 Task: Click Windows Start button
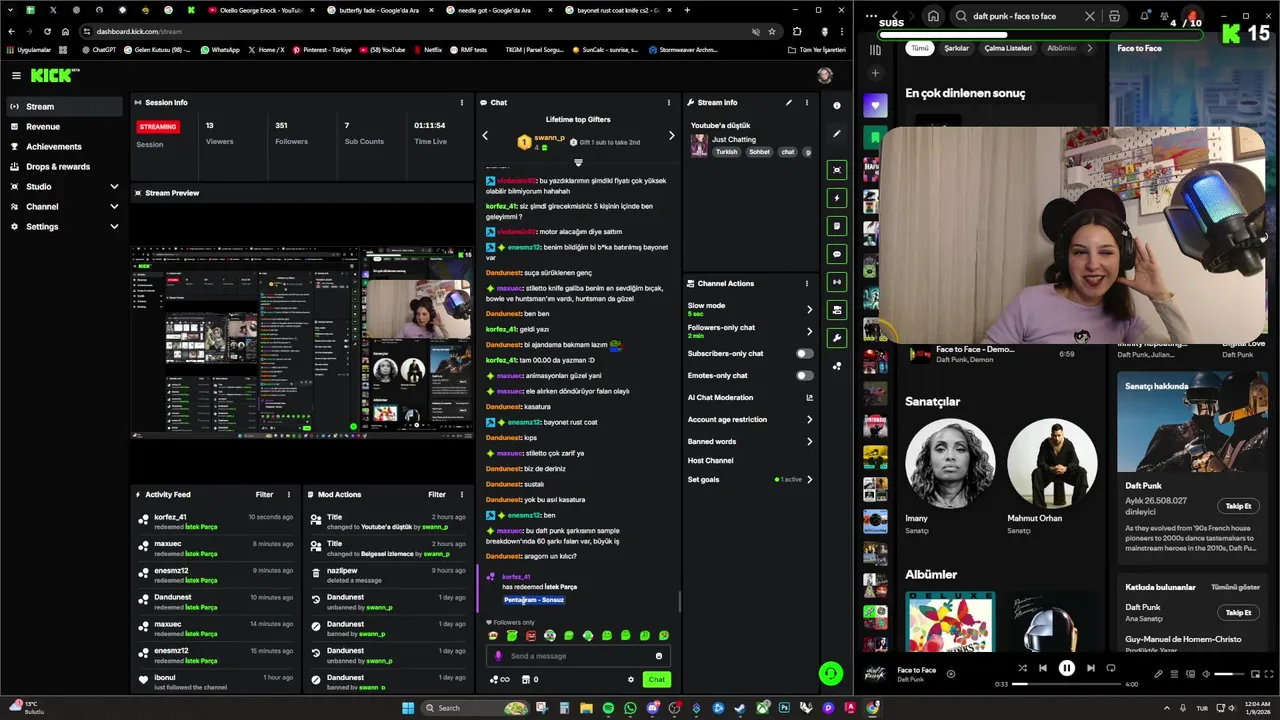(x=408, y=708)
